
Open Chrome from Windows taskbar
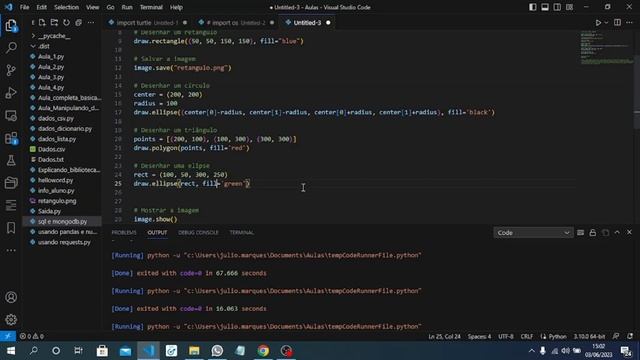coord(263,351)
